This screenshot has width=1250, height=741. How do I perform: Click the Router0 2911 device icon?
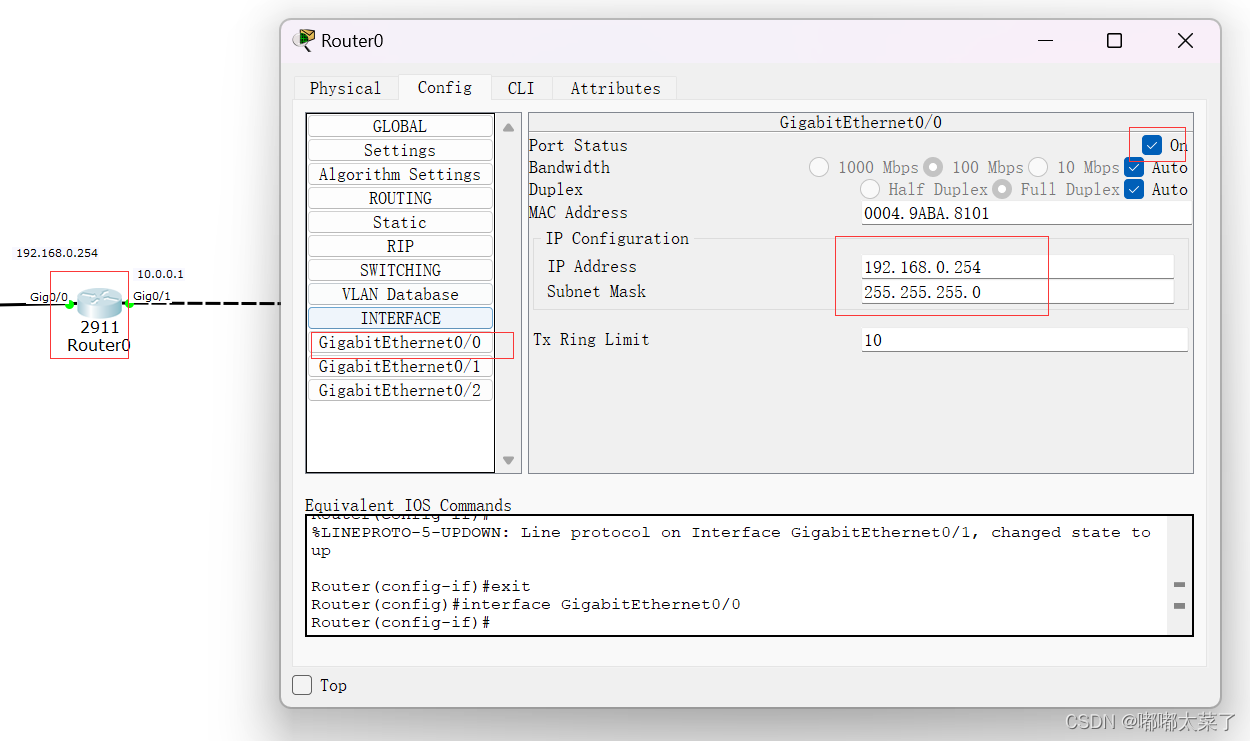pyautogui.click(x=99, y=302)
